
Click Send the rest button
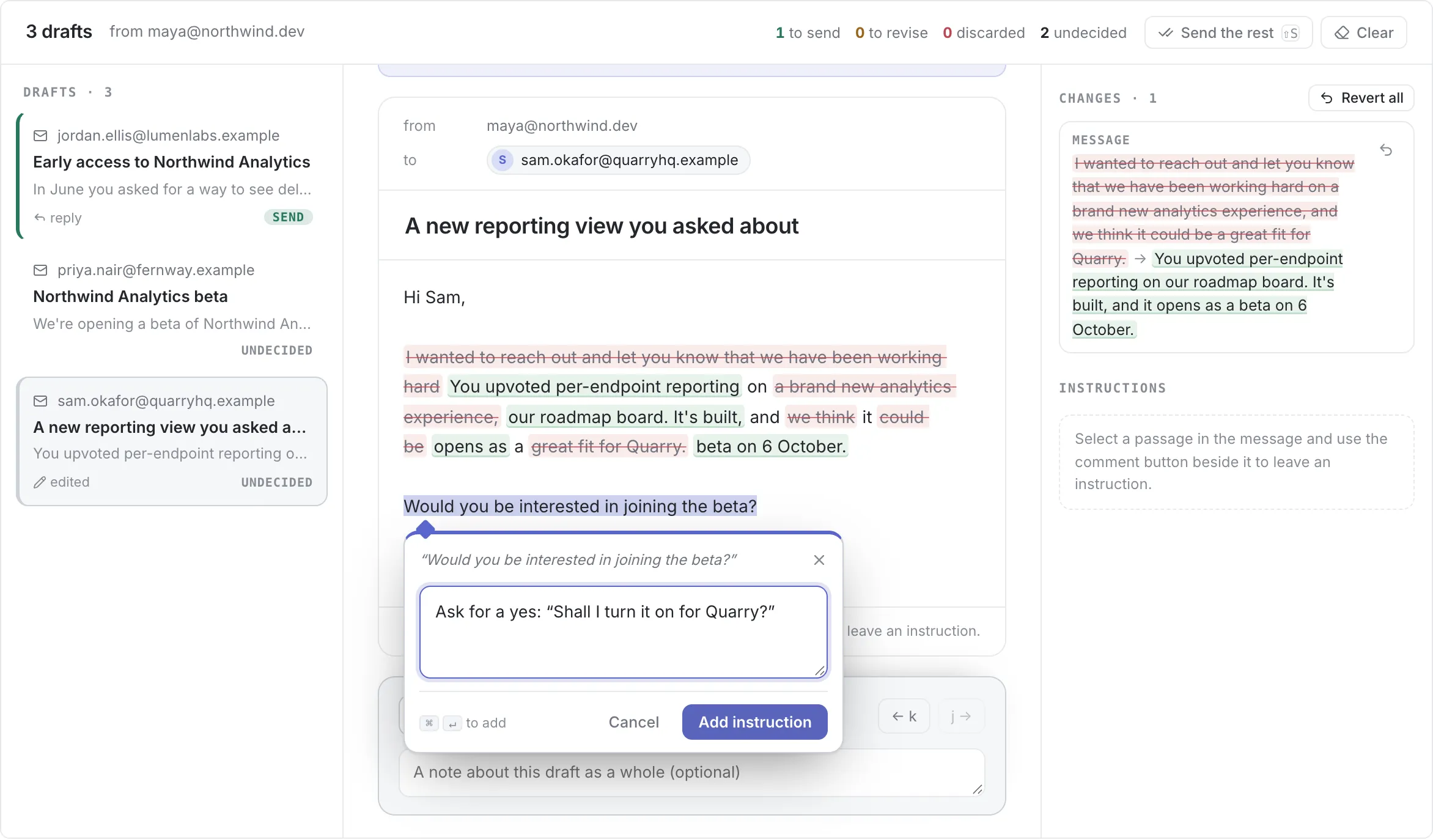pyautogui.click(x=1228, y=33)
